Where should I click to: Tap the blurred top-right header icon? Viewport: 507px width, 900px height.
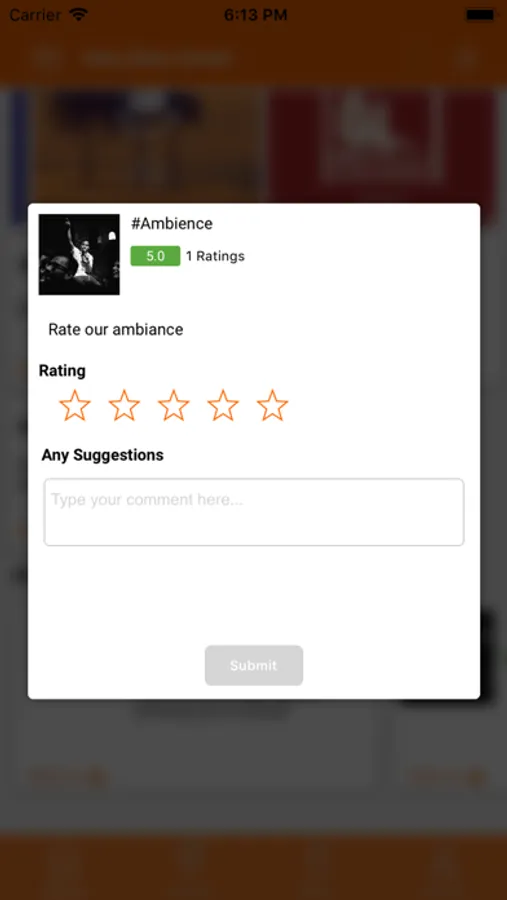(x=467, y=58)
